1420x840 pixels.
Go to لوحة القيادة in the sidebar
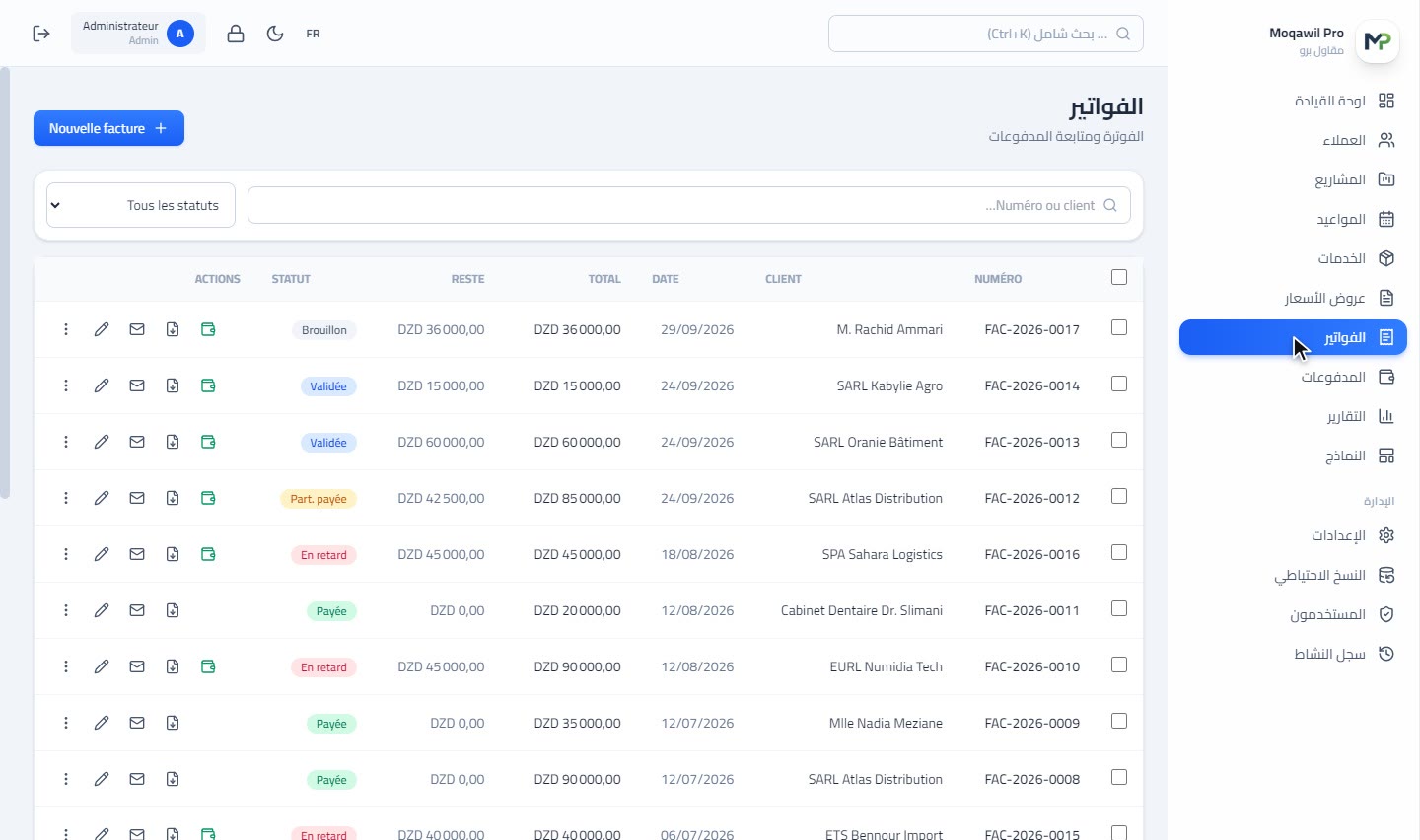point(1293,101)
